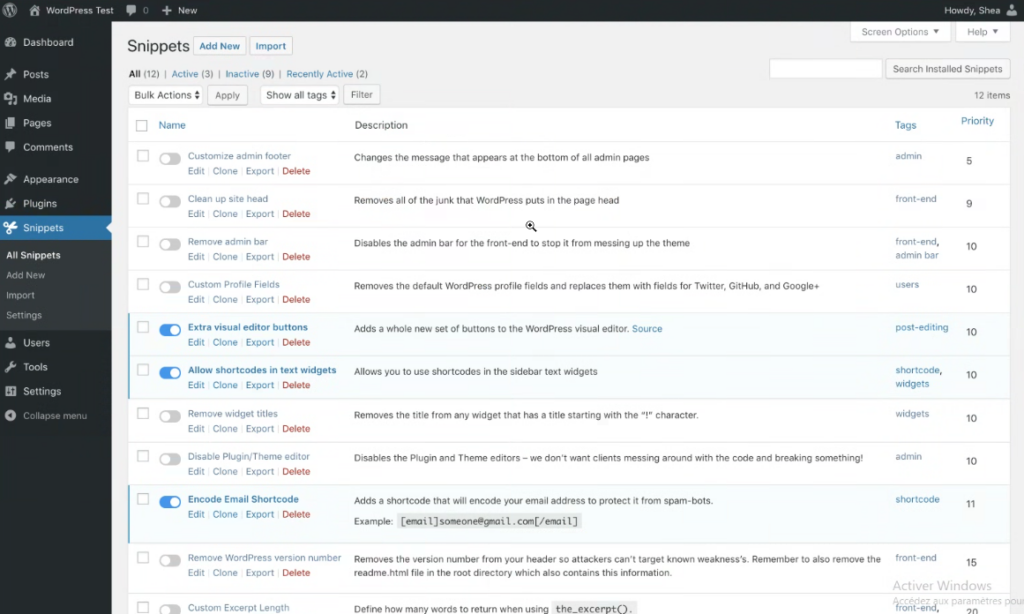Click the Users icon in sidebar
1024x614 pixels.
pos(10,343)
